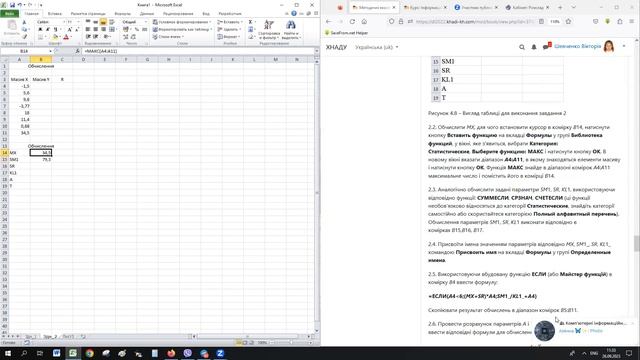Open Find and Select binoculars button
This screenshot has height=360, width=640.
coord(291,29)
